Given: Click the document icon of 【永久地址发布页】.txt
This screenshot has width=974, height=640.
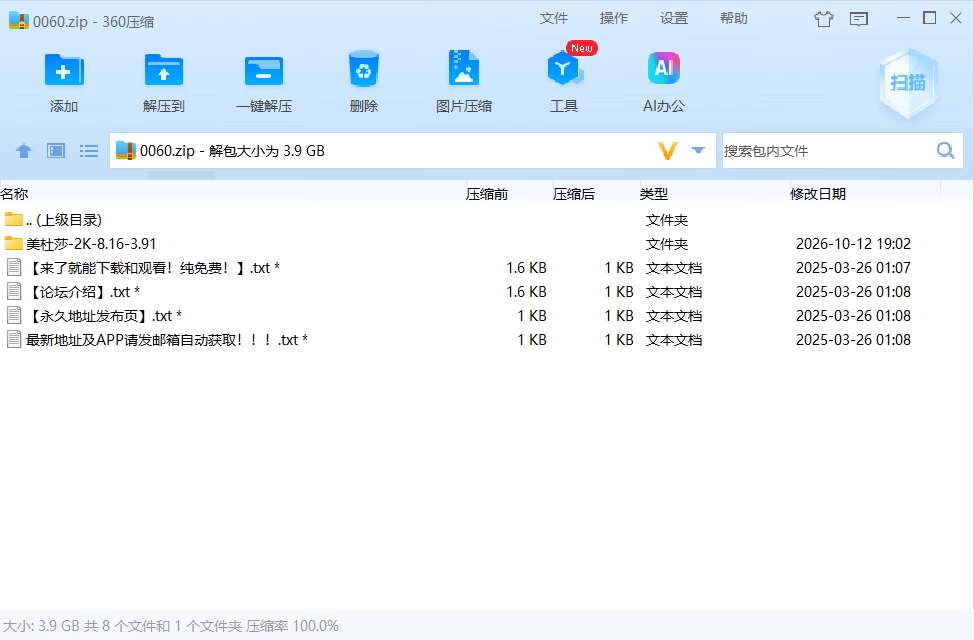Looking at the screenshot, I should click(x=14, y=316).
